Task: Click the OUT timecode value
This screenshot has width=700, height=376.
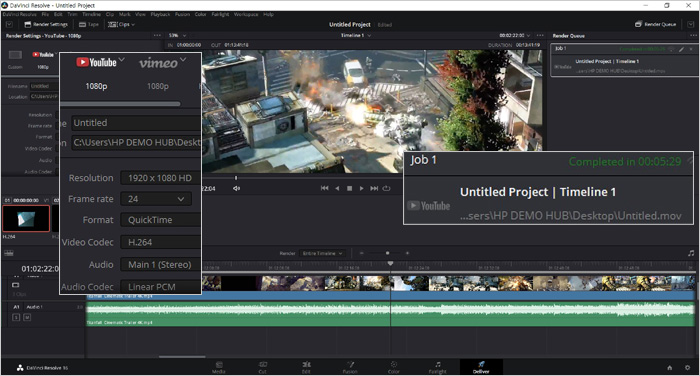Action: tap(236, 45)
